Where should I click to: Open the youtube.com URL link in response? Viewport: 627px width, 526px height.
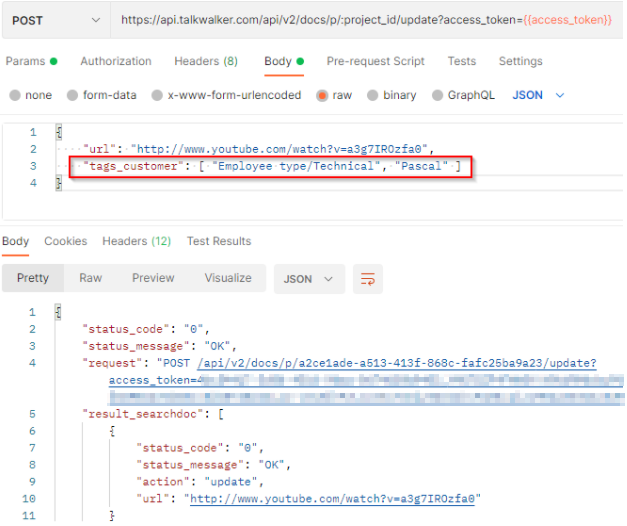(x=332, y=499)
